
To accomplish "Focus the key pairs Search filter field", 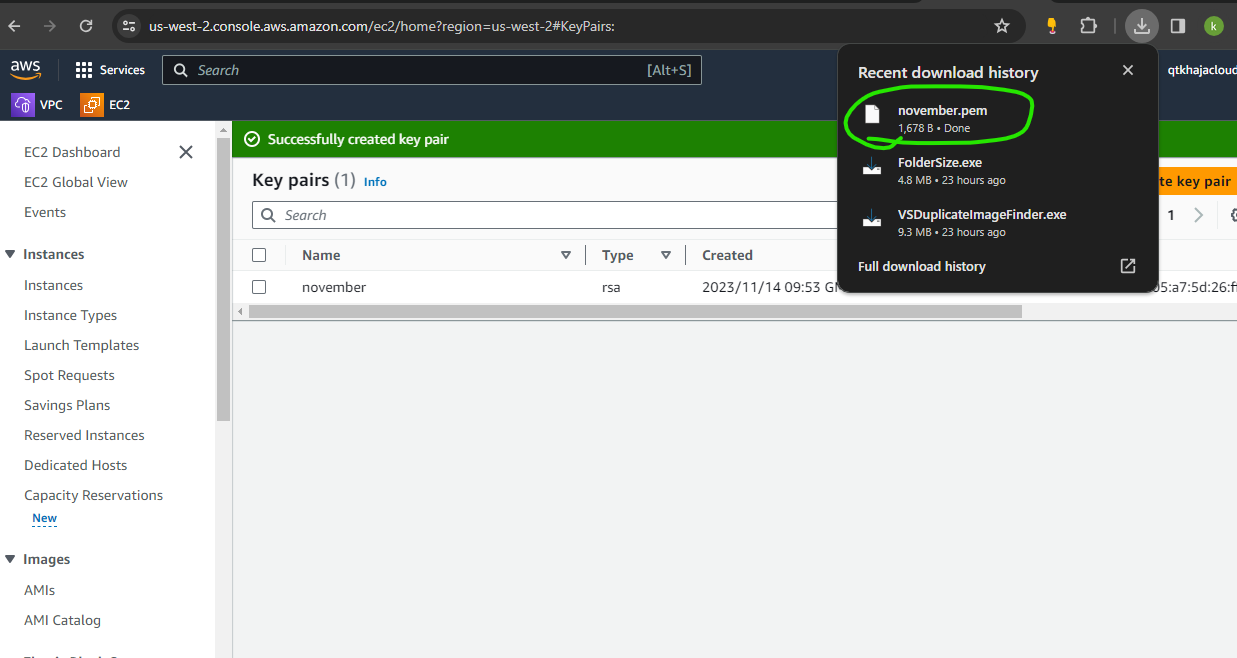I will pyautogui.click(x=545, y=215).
